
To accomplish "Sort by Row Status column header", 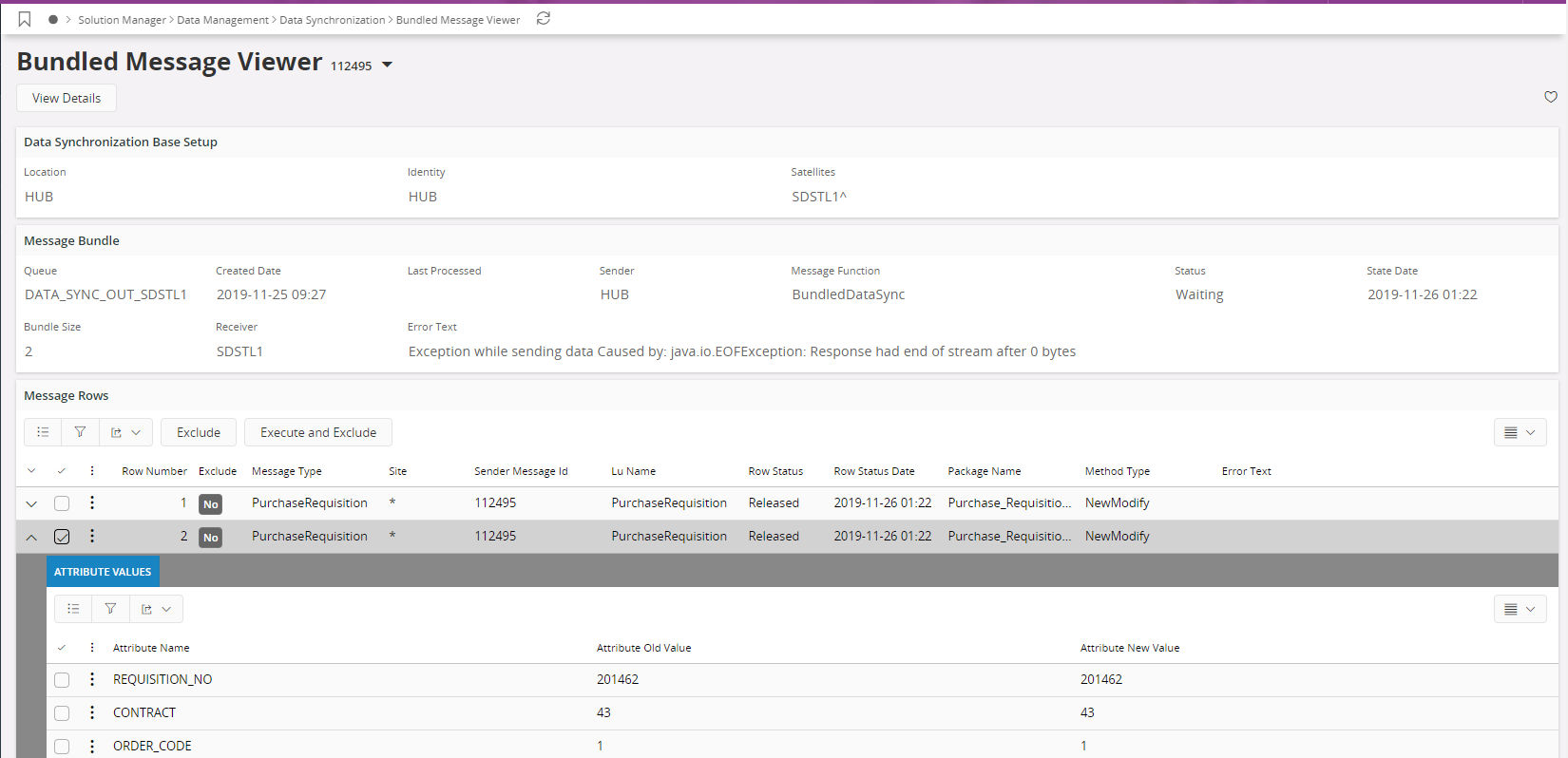I will 775,471.
